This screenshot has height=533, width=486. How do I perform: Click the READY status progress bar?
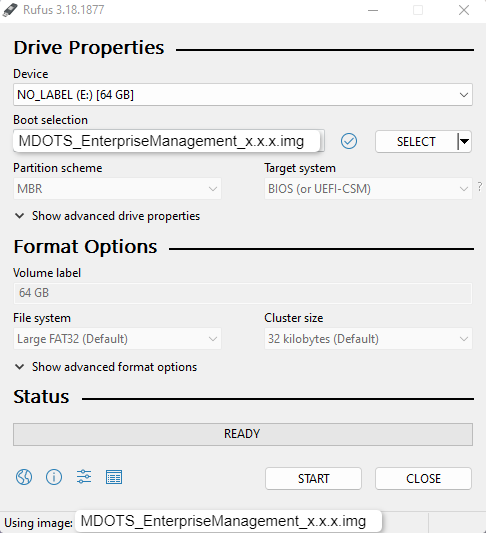click(243, 434)
